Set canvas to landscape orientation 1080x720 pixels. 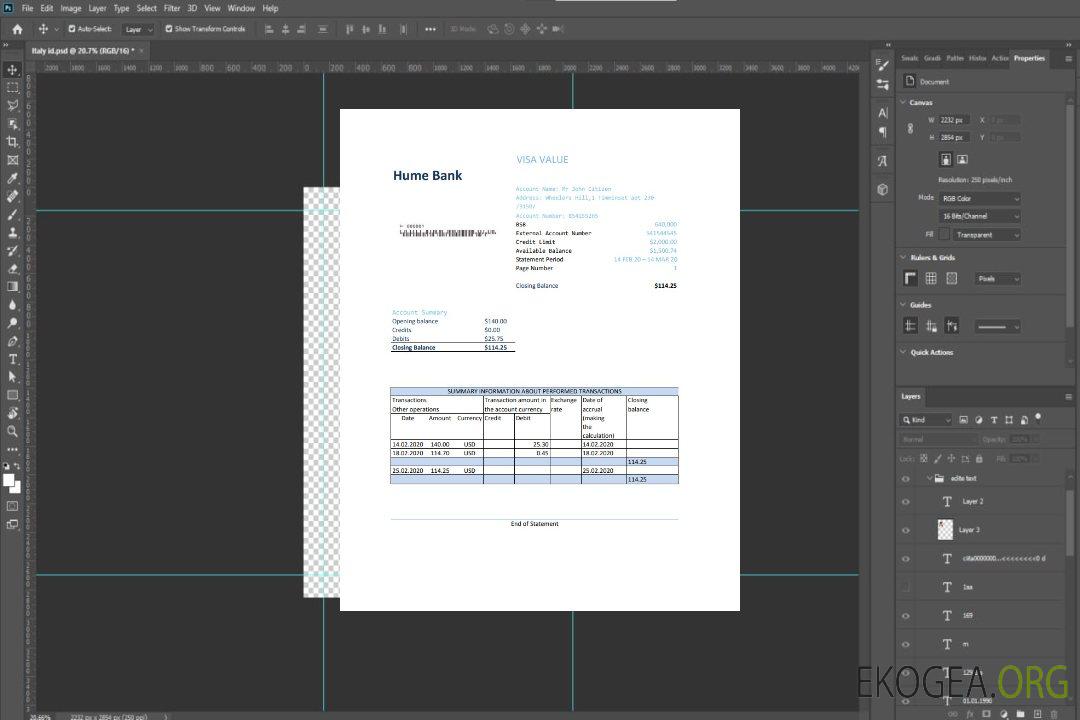coord(963,160)
